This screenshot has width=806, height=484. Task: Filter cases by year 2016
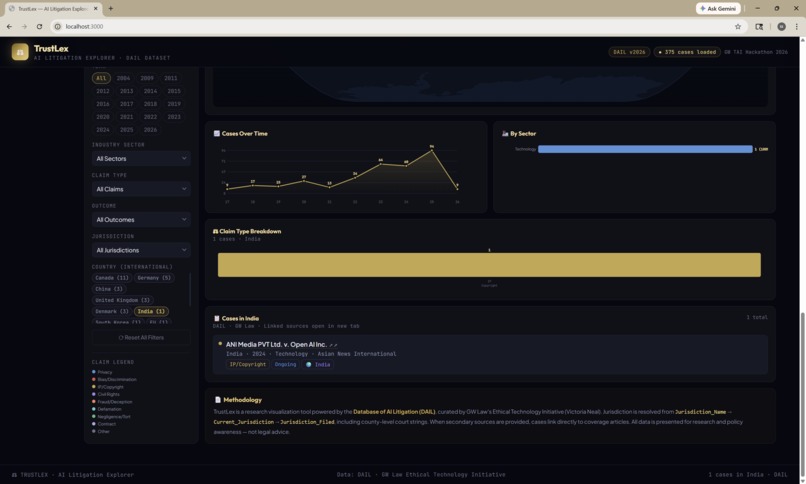(103, 104)
